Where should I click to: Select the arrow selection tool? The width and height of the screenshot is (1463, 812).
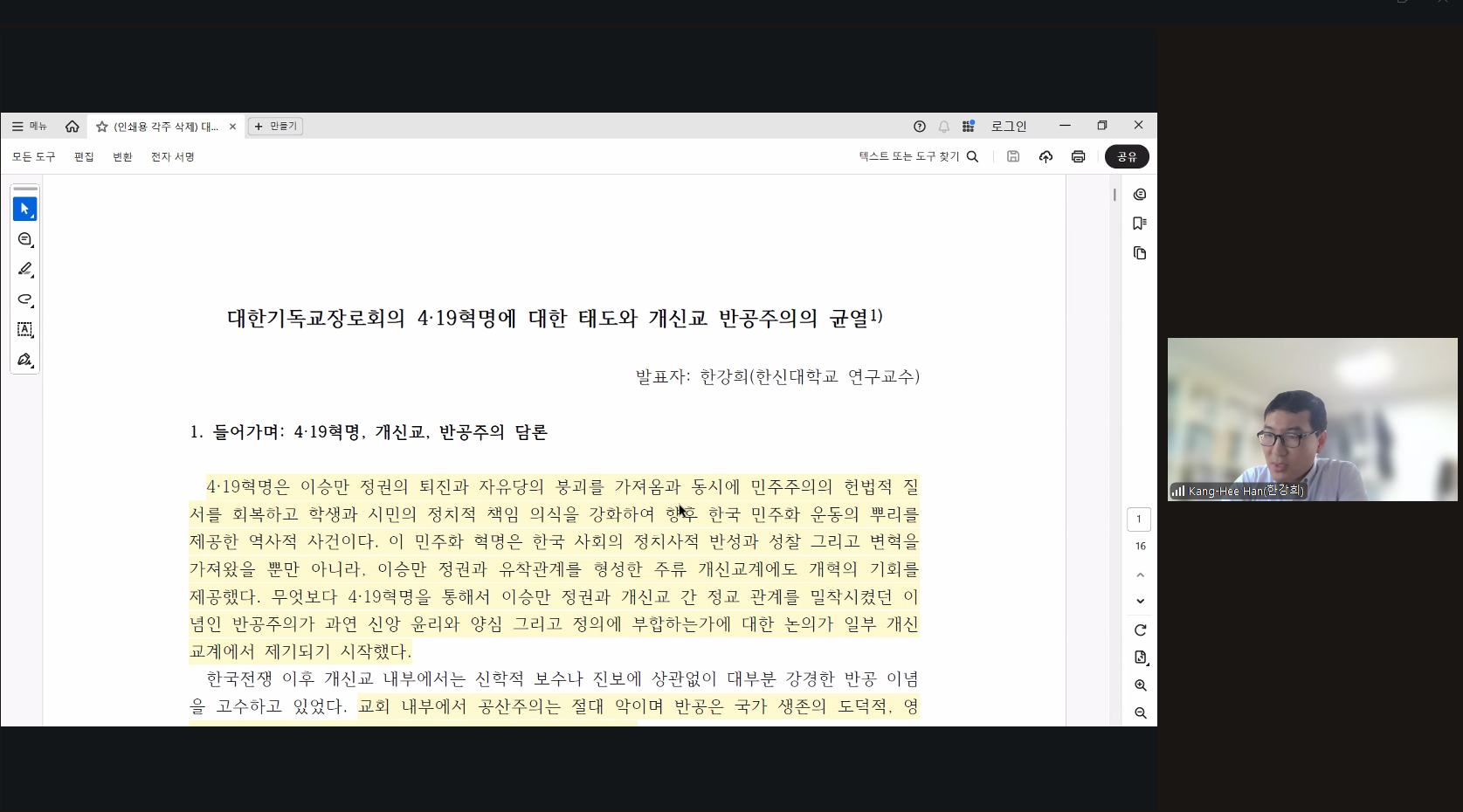24,210
